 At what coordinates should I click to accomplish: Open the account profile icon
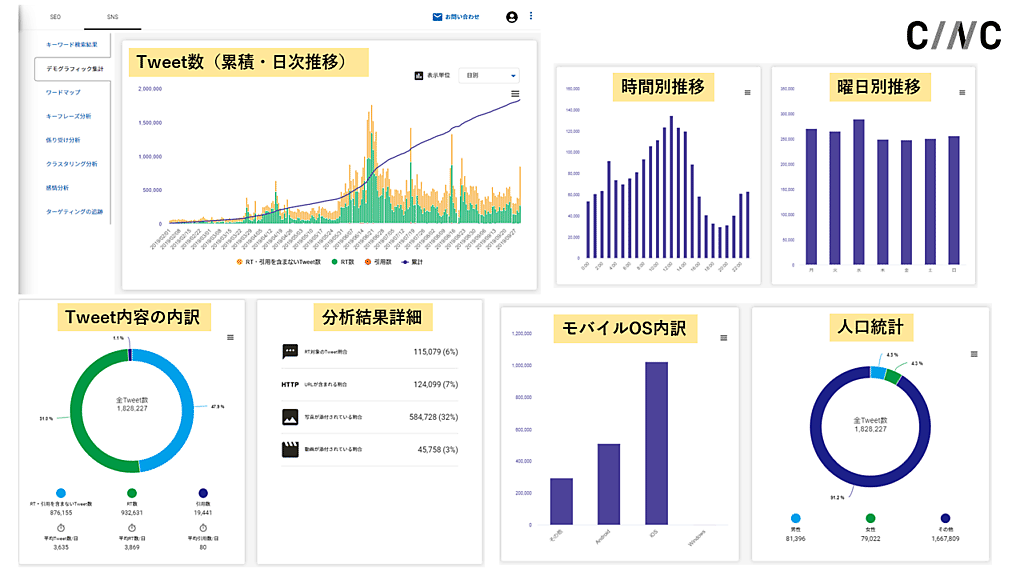(x=512, y=17)
